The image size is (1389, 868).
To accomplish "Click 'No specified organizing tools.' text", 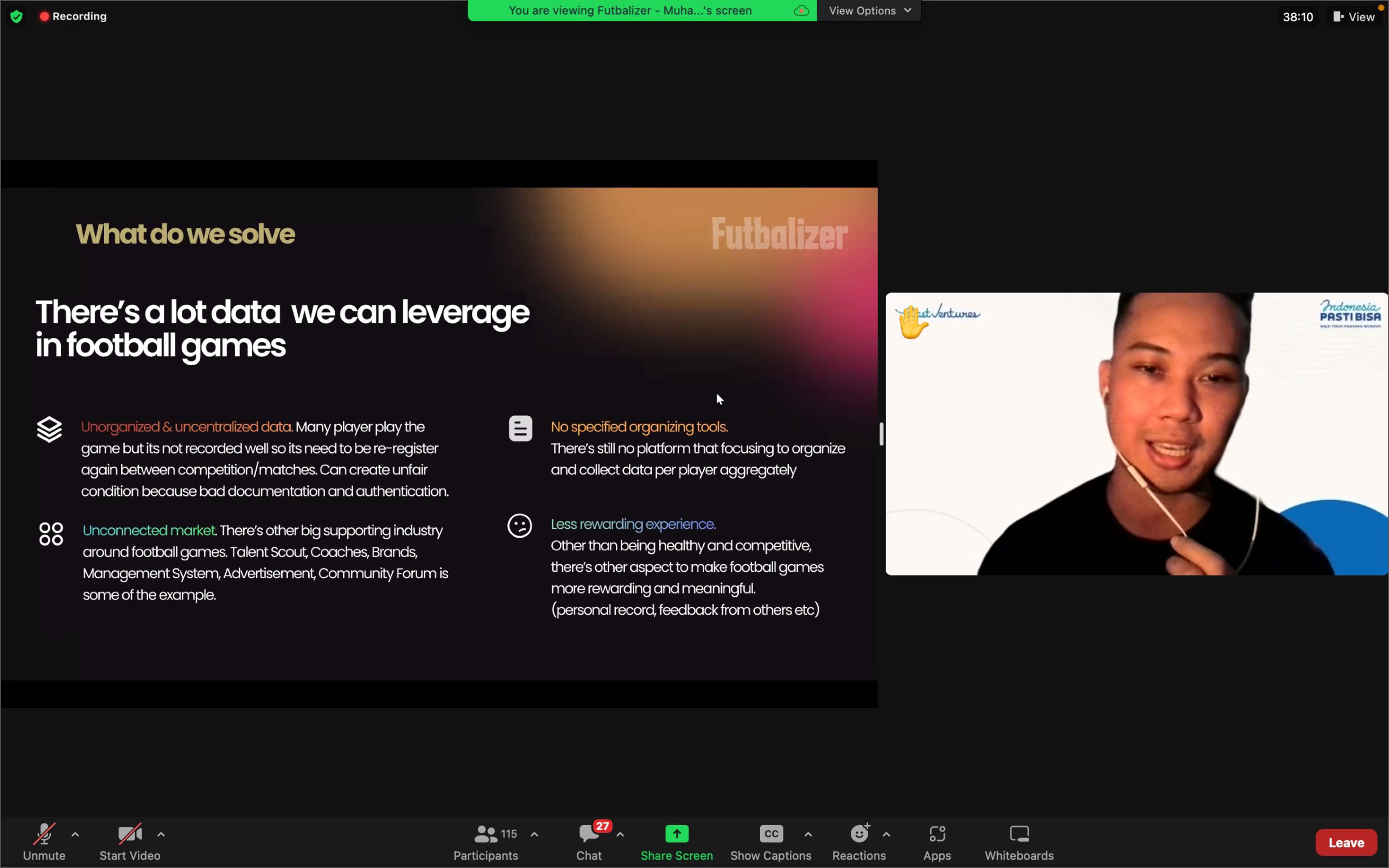I will coord(639,427).
